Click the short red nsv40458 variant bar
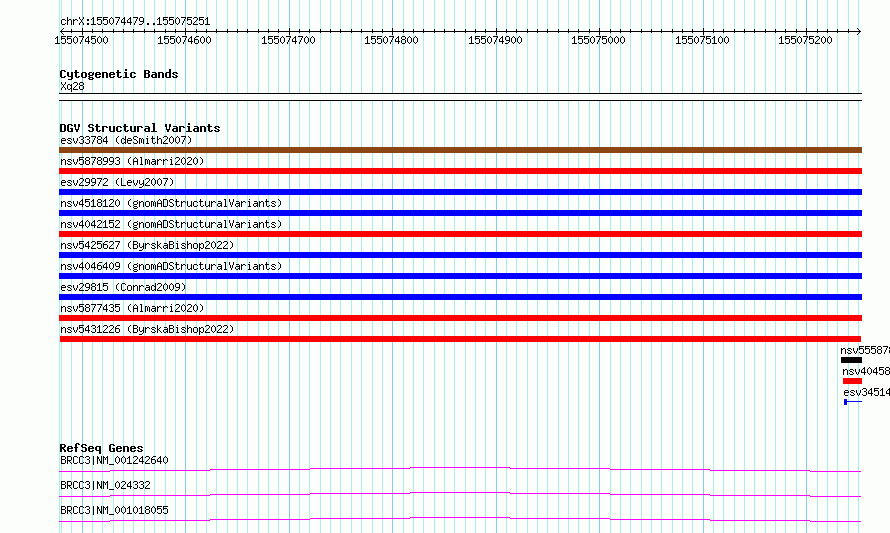 pyautogui.click(x=853, y=381)
